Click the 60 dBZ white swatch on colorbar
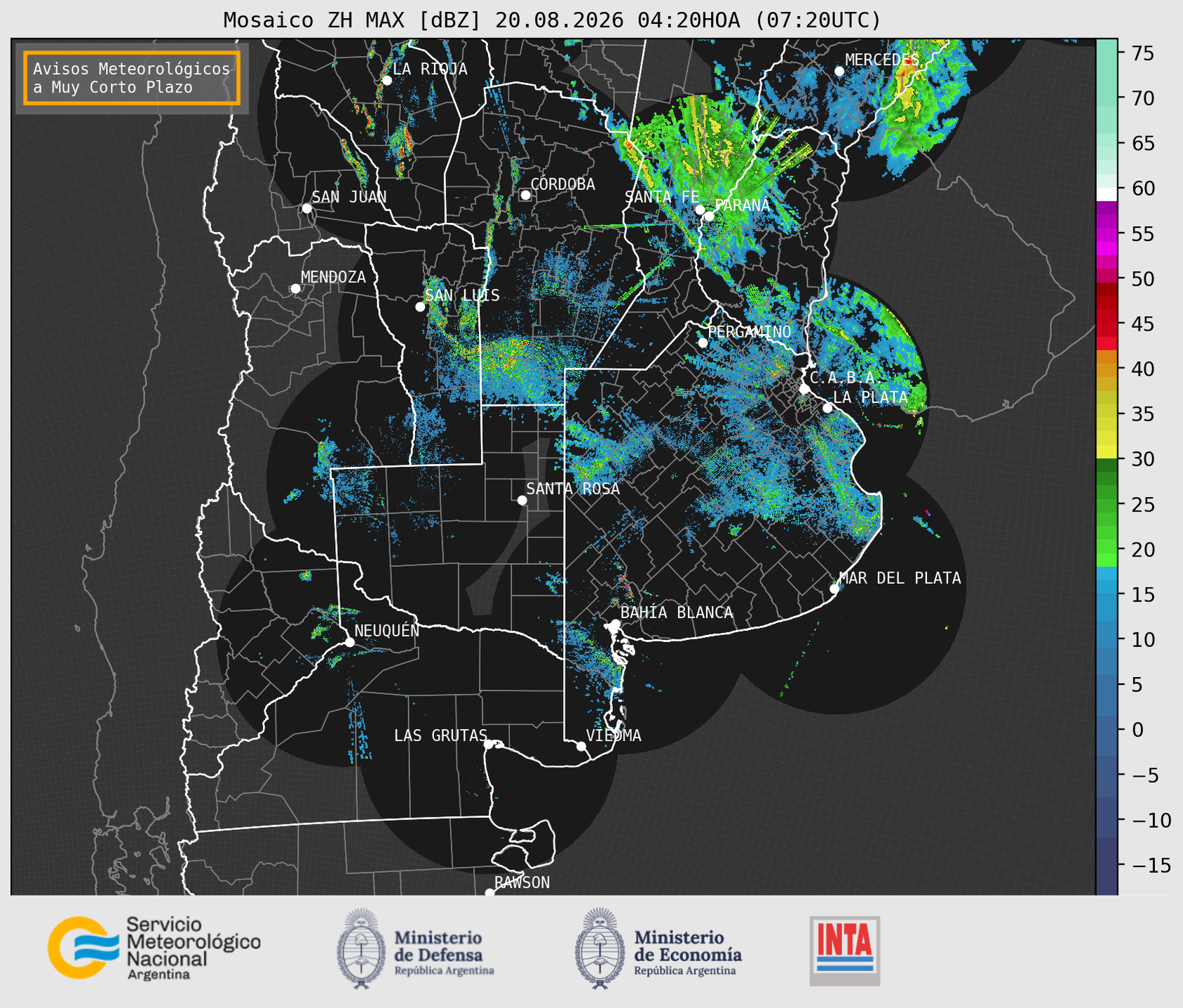 [1106, 193]
